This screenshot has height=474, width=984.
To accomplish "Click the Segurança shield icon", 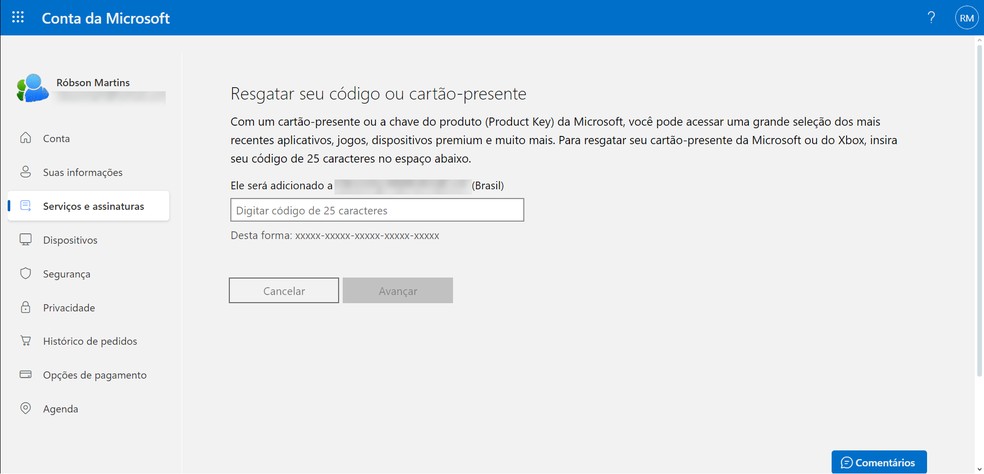I will point(26,274).
